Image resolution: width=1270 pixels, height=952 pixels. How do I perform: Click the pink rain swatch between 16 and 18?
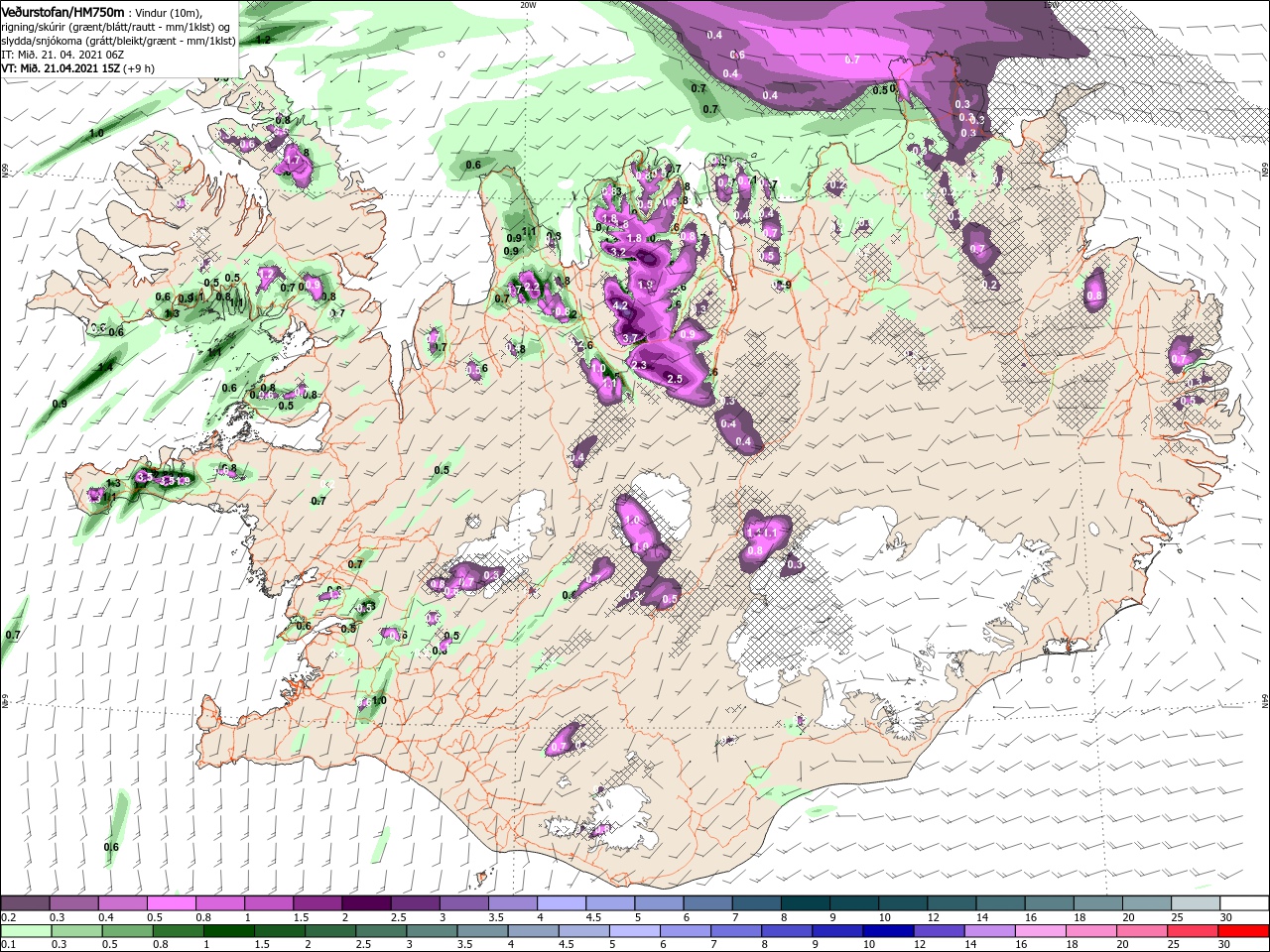click(1039, 930)
